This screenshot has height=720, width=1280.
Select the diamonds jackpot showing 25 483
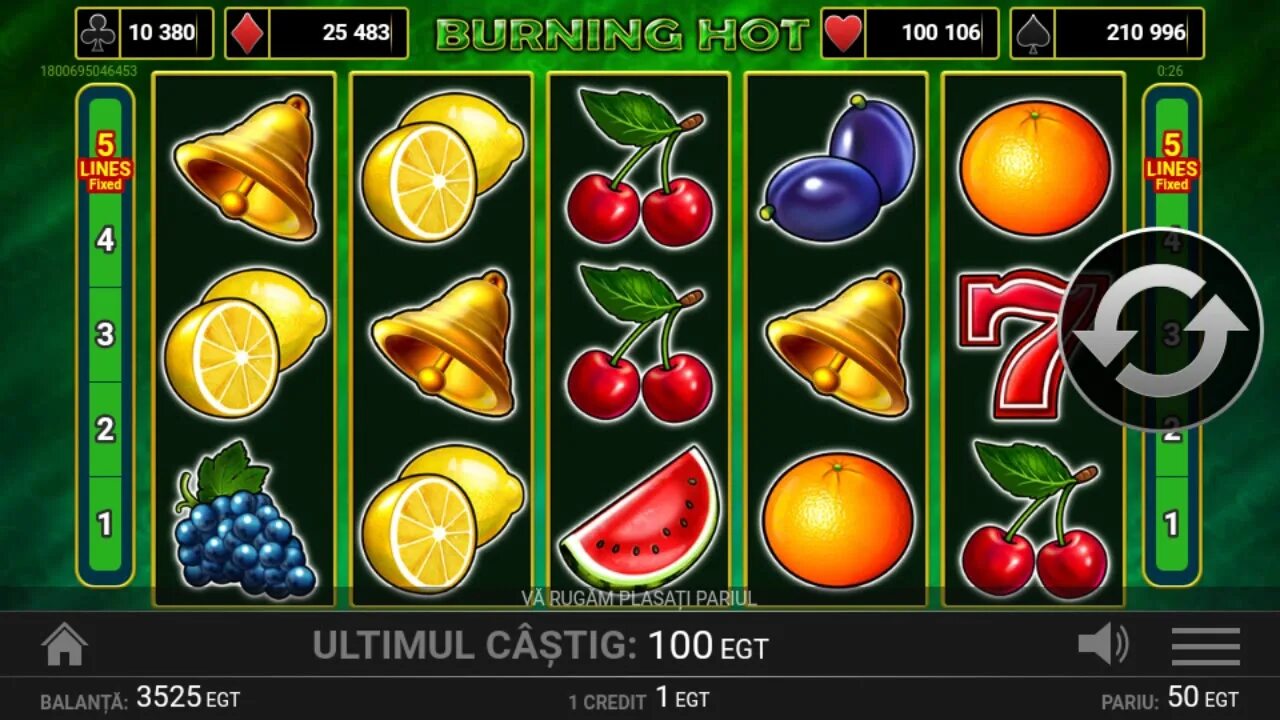point(316,33)
